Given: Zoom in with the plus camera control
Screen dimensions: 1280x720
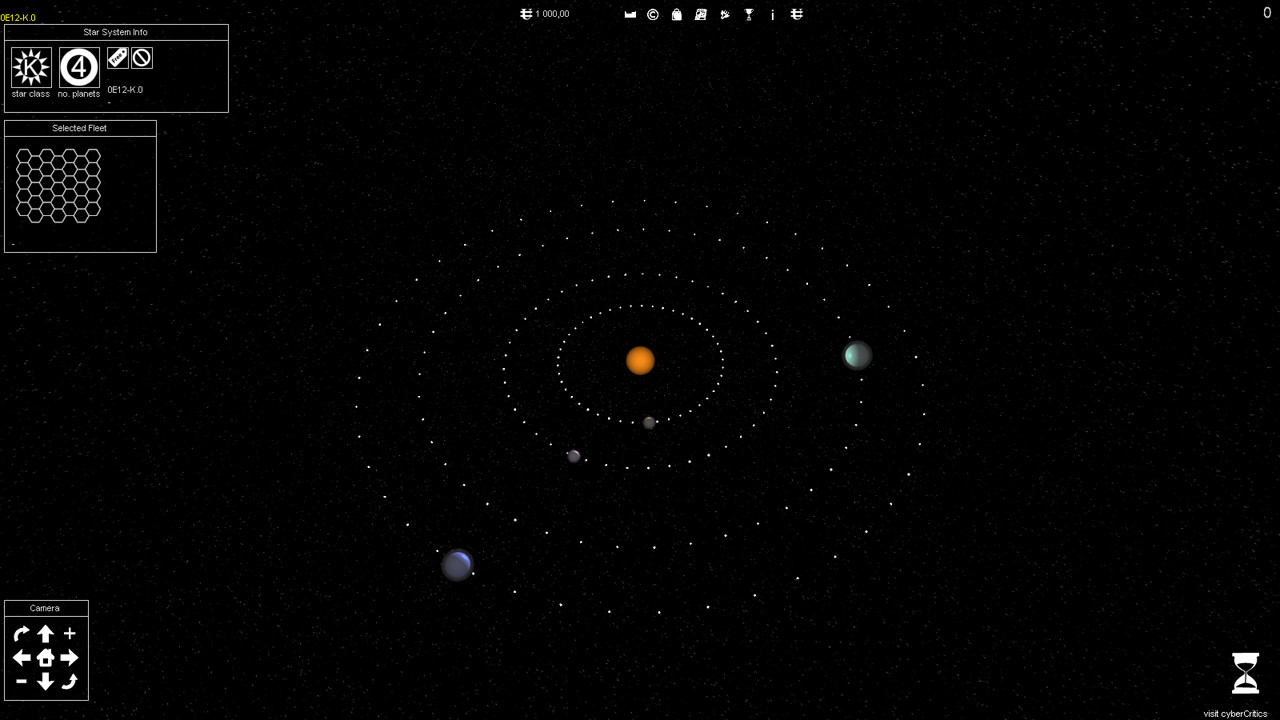Looking at the screenshot, I should (x=69, y=633).
